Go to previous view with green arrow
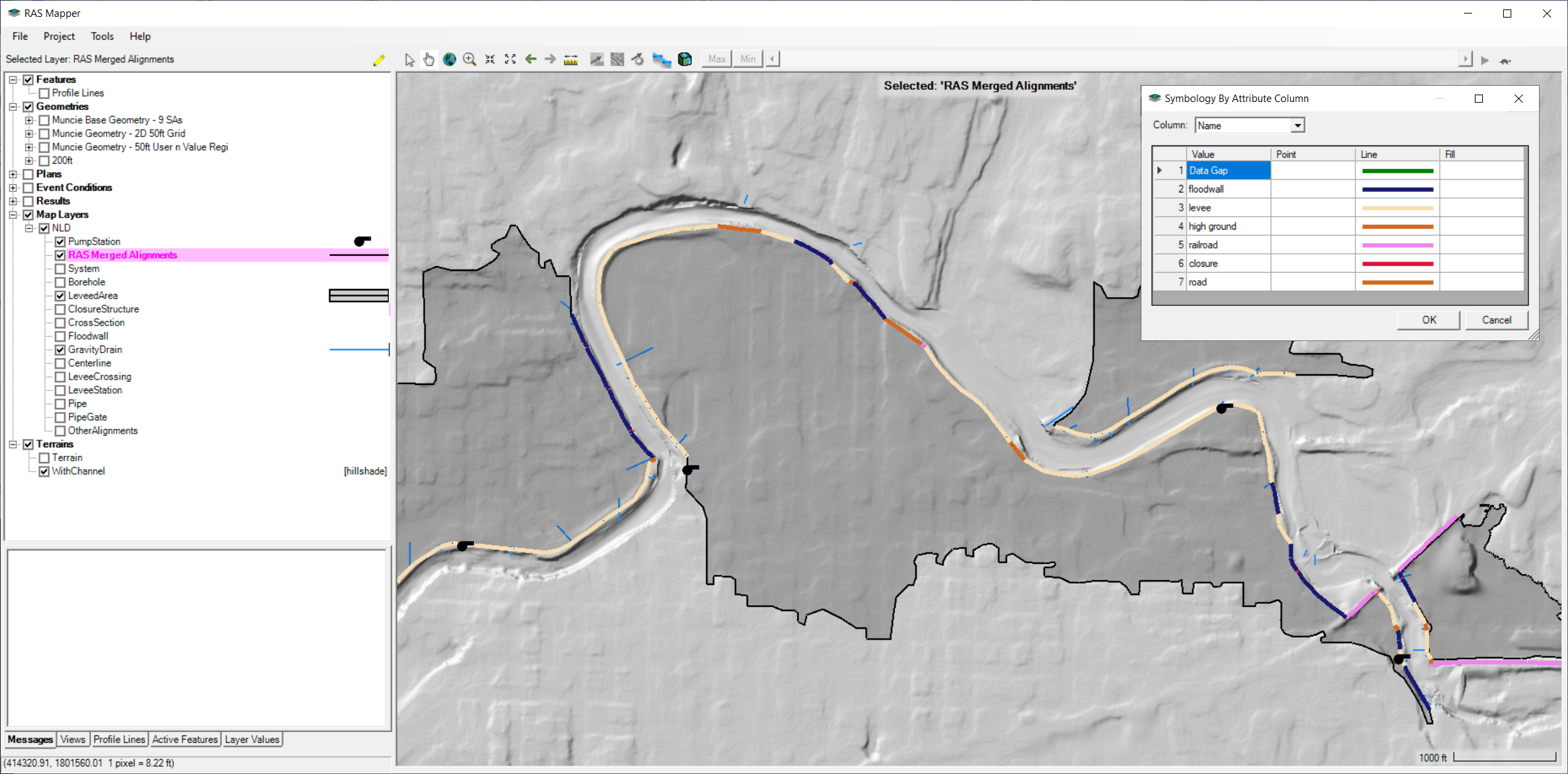Viewport: 1568px width, 774px height. (x=531, y=59)
